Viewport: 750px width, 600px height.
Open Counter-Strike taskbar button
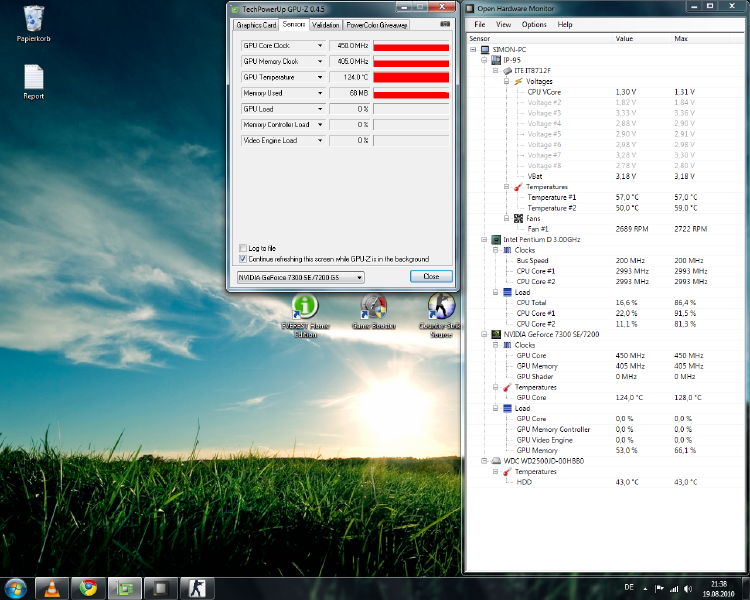(x=197, y=589)
